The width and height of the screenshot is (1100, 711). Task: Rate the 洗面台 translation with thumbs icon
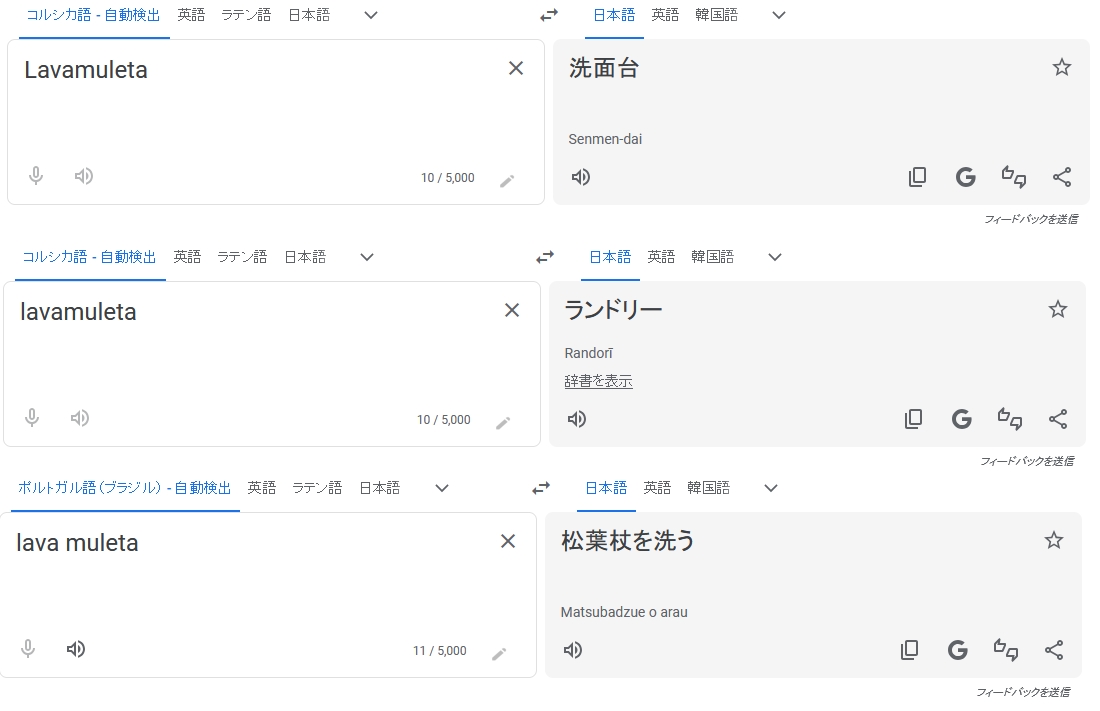coord(1014,176)
